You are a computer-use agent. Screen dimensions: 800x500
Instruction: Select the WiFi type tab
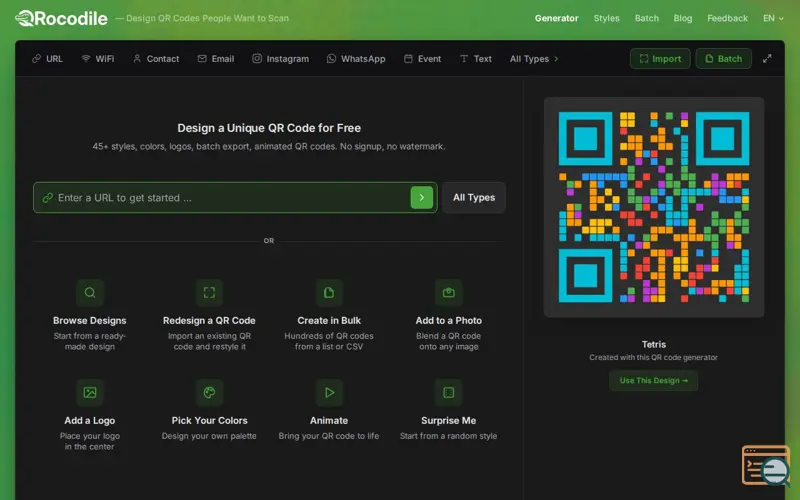click(97, 59)
